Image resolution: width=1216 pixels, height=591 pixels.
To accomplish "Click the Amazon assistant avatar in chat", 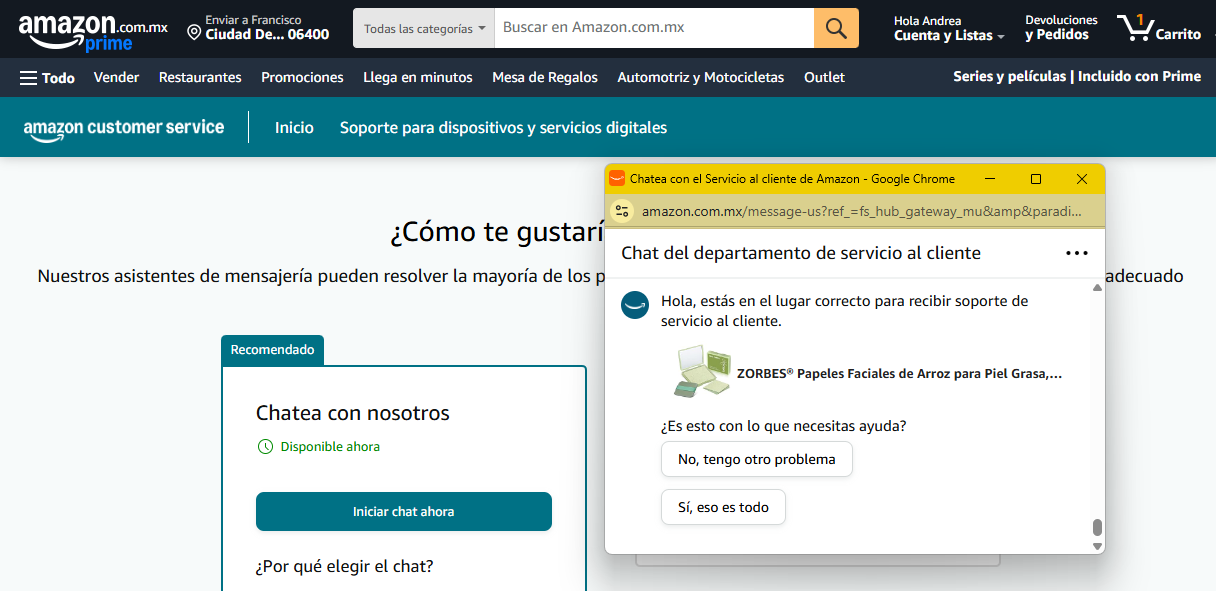I will coord(635,305).
